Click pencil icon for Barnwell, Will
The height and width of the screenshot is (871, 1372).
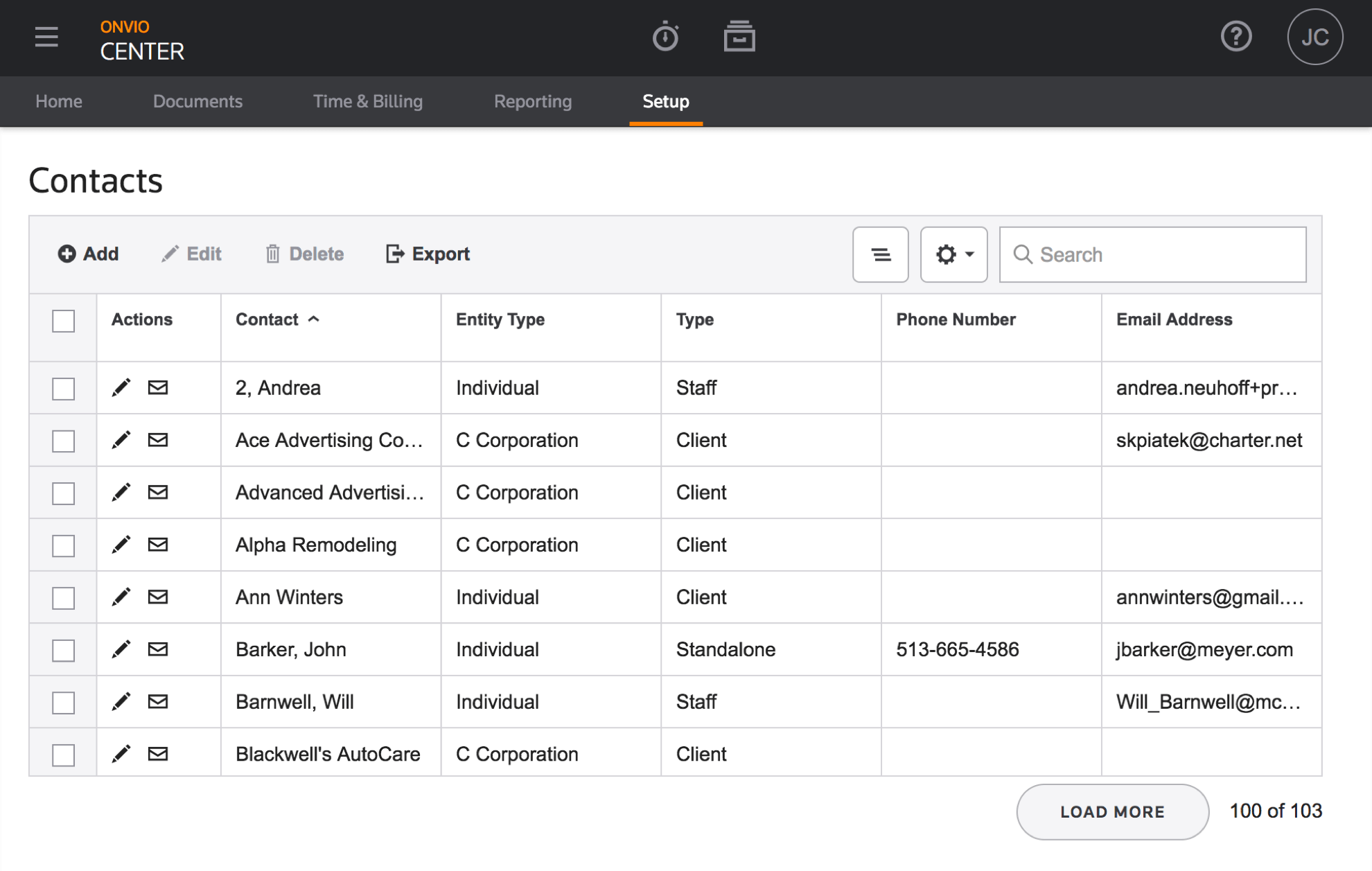121,701
